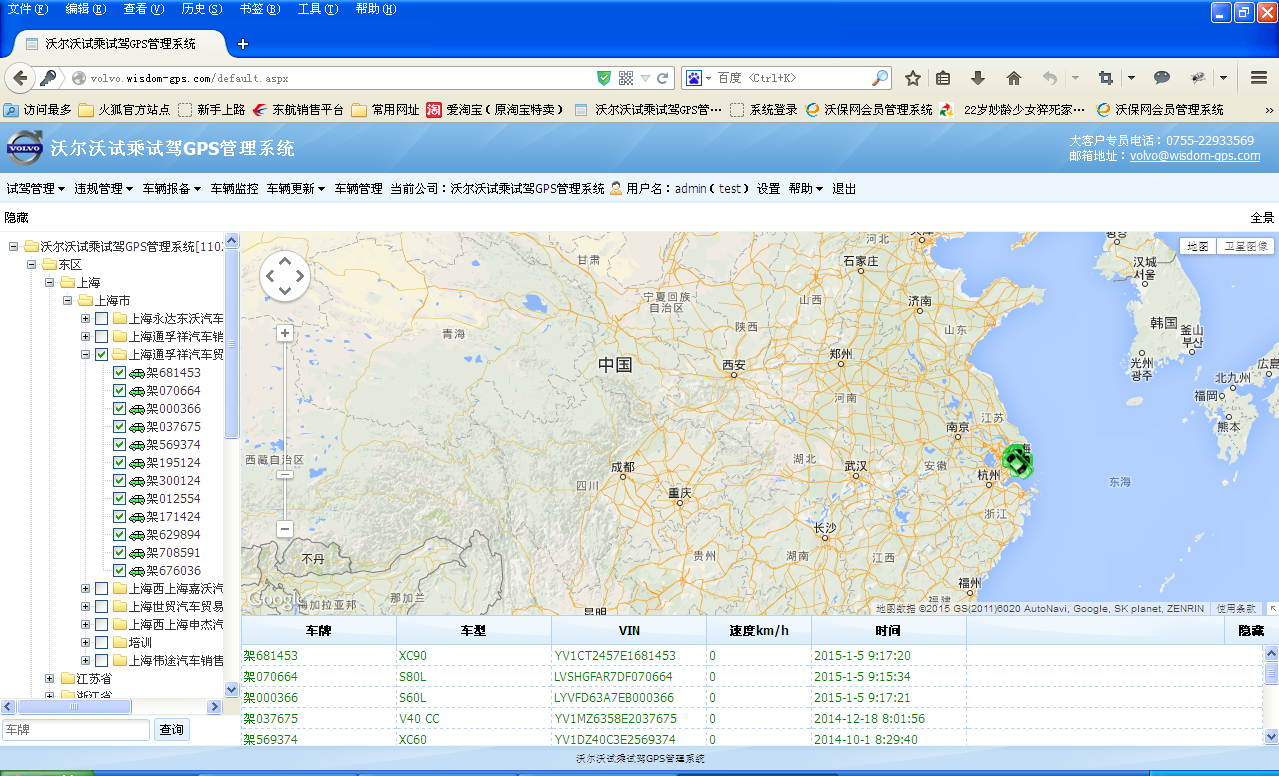Viewport: 1279px width, 776px height.
Task: Uncheck vehicle 架681453 checkbox
Action: [120, 373]
